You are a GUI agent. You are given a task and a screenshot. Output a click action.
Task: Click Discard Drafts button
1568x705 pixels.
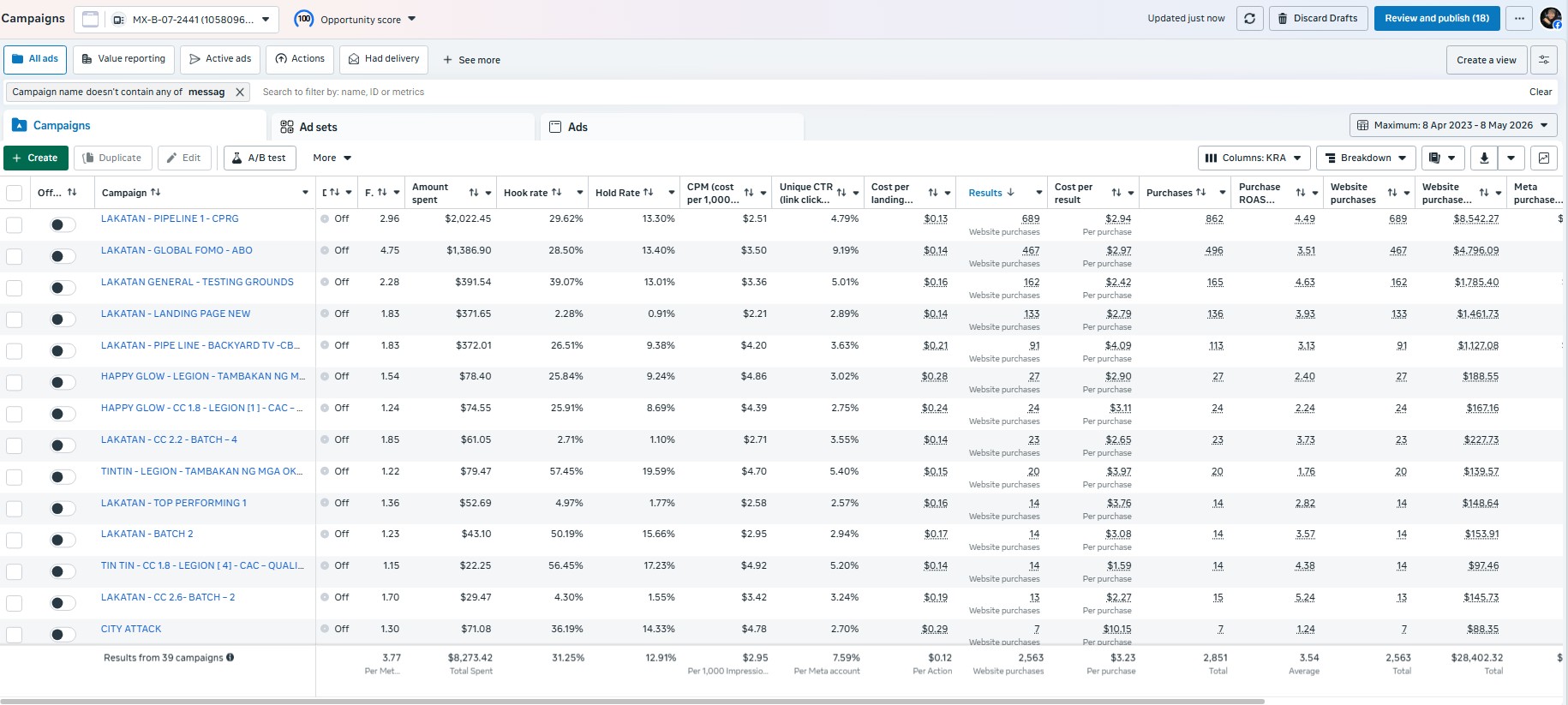click(1318, 18)
